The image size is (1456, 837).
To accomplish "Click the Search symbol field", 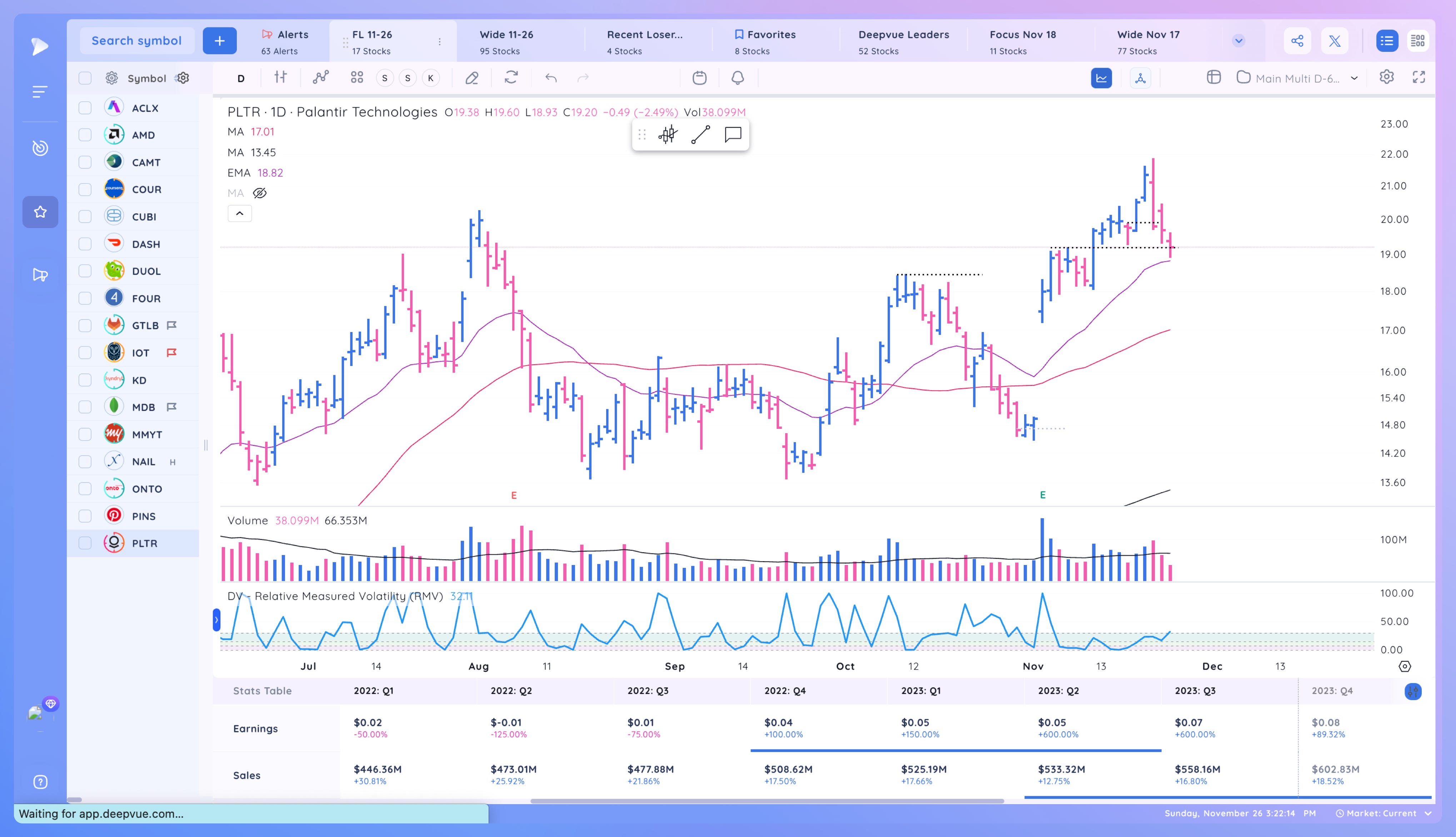I will pos(137,41).
